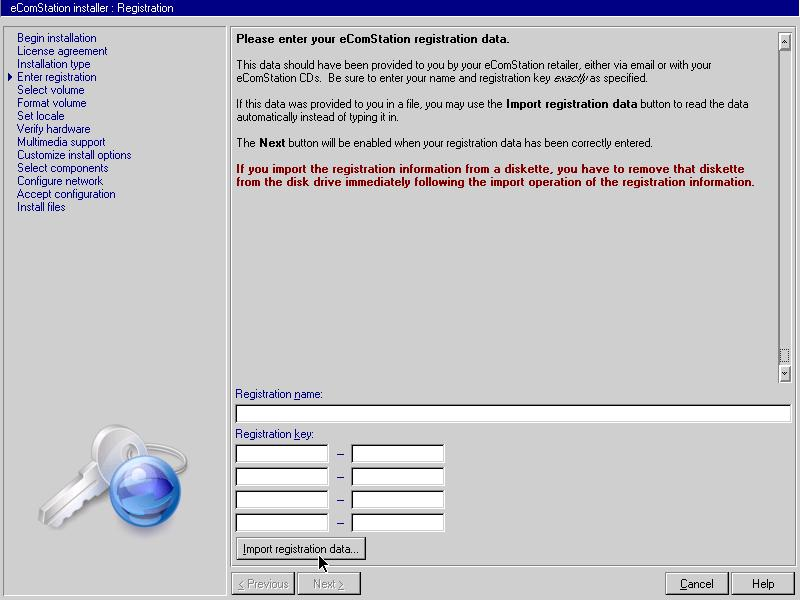Select second row right registration key box

(x=398, y=477)
